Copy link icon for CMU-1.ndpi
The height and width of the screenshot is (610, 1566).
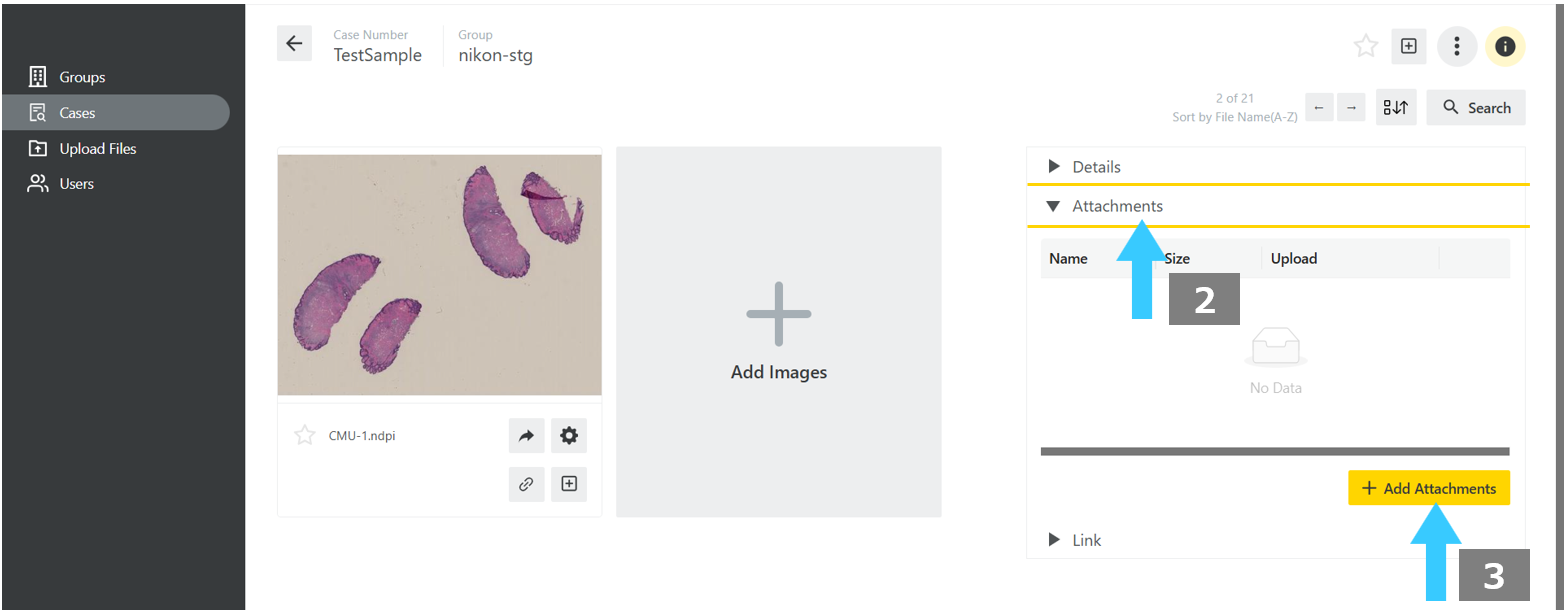tap(526, 484)
